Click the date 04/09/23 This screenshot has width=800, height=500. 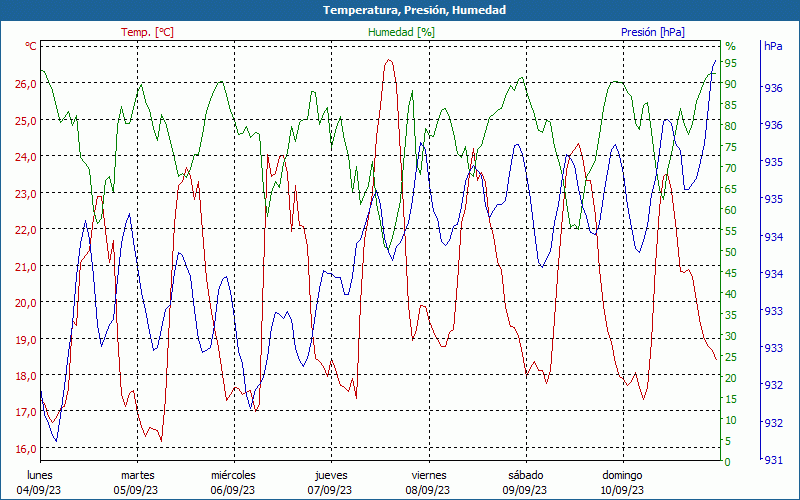(x=39, y=490)
